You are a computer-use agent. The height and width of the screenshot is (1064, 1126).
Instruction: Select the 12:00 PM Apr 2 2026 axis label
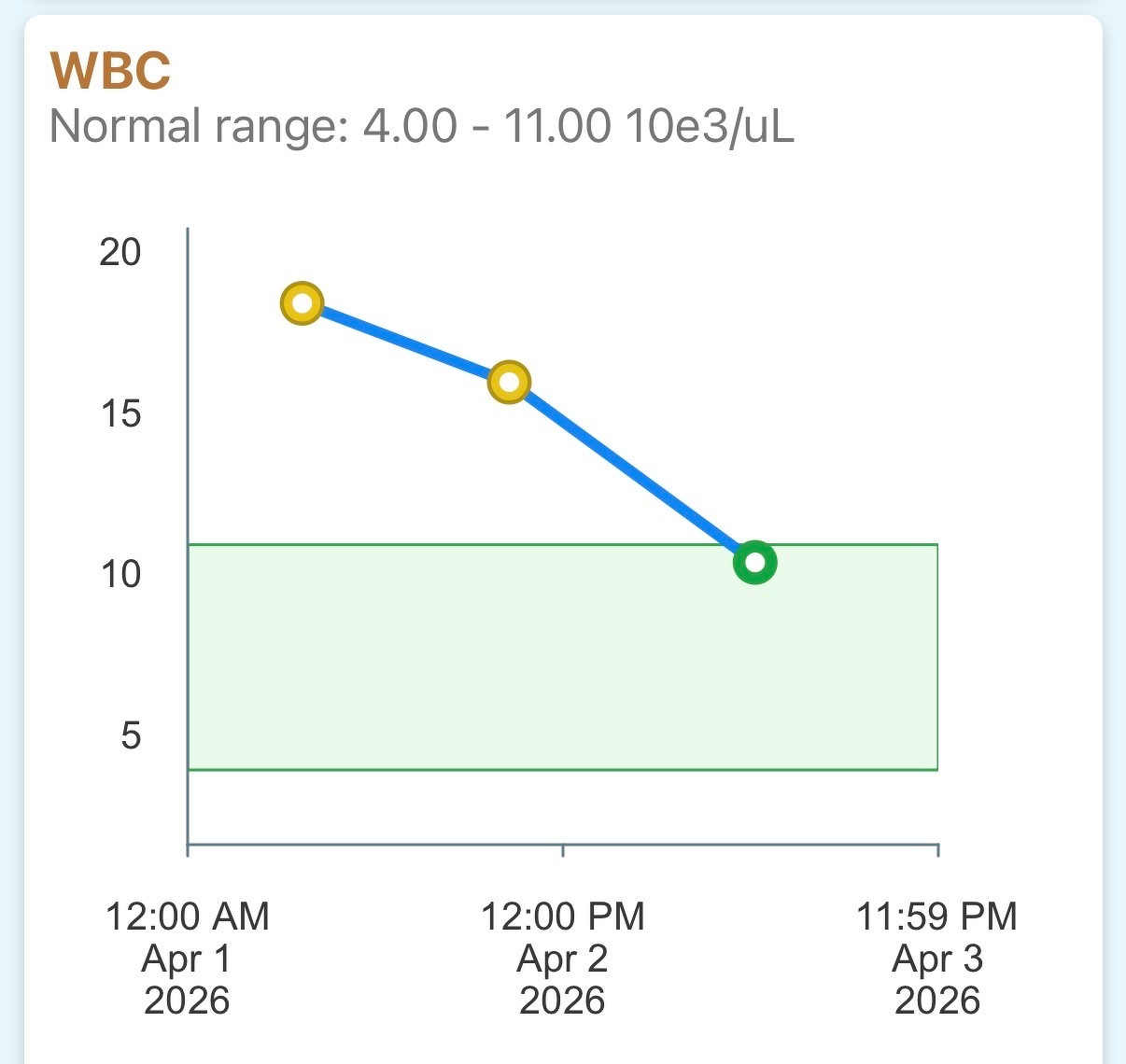[x=563, y=958]
